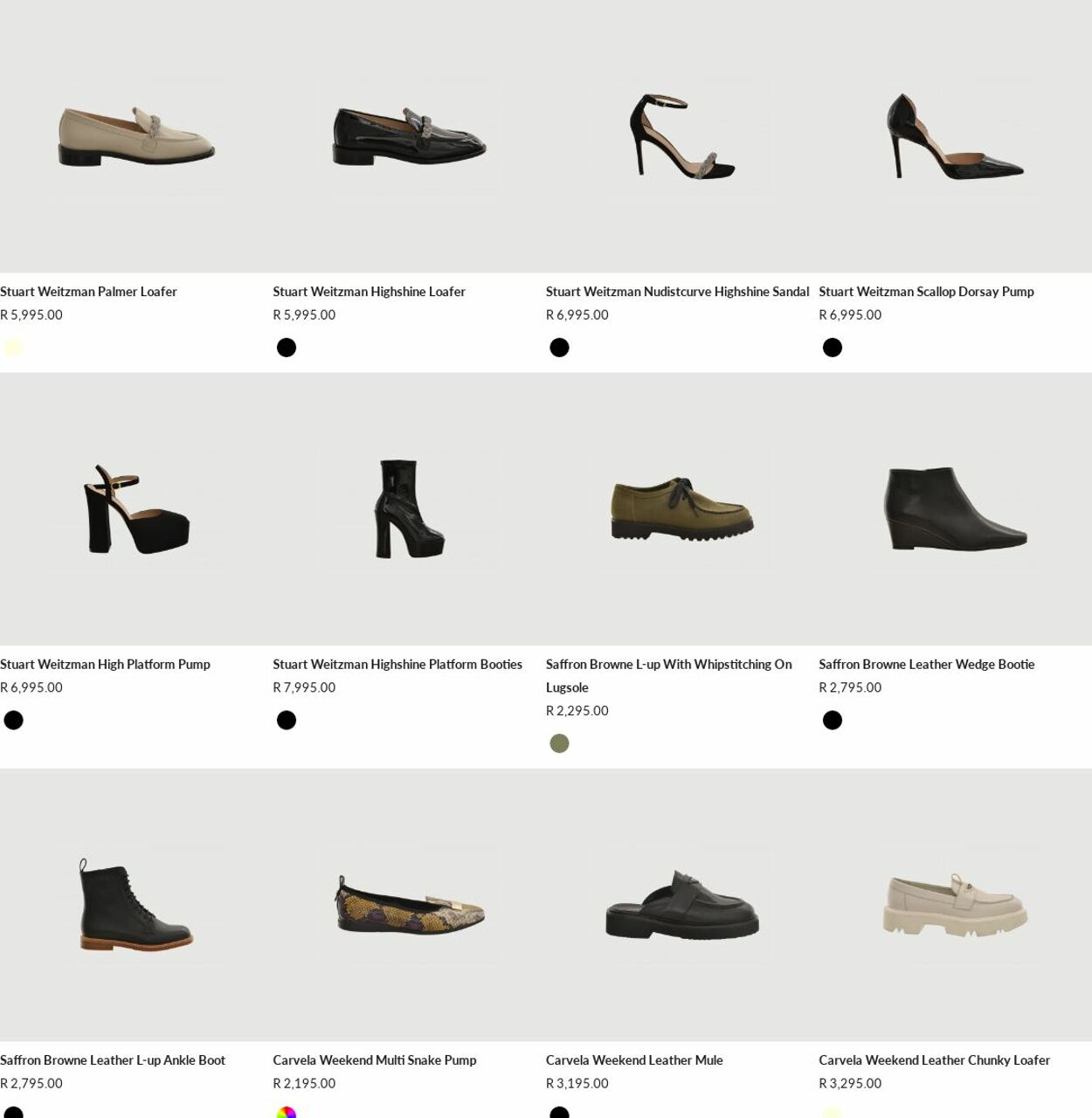View the Leather Chunky Loafer image
The image size is (1092, 1118).
point(955,905)
